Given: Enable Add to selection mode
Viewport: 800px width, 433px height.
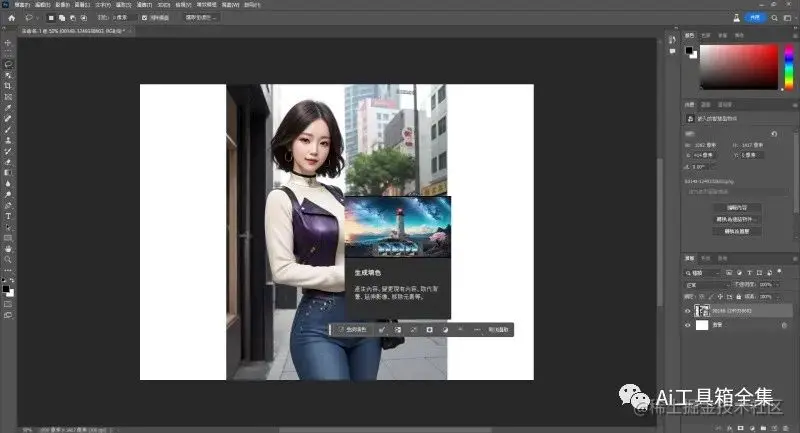Looking at the screenshot, I should coord(62,18).
